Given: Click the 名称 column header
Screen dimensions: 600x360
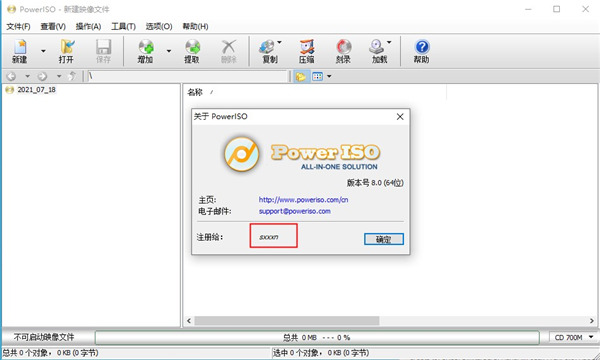Looking at the screenshot, I should [195, 92].
